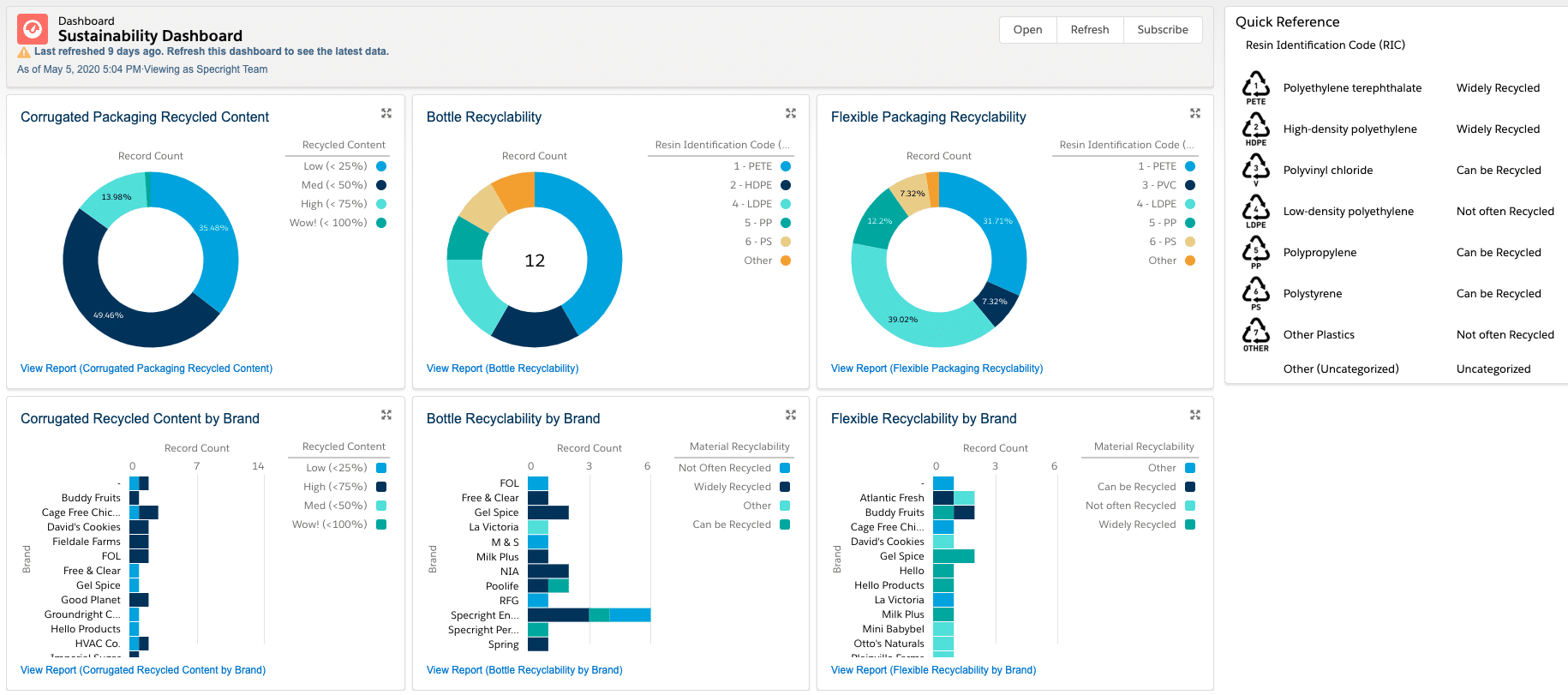Click the Buddy Fruits bar in Flexible by Brand
This screenshot has height=695, width=1568.
point(954,512)
